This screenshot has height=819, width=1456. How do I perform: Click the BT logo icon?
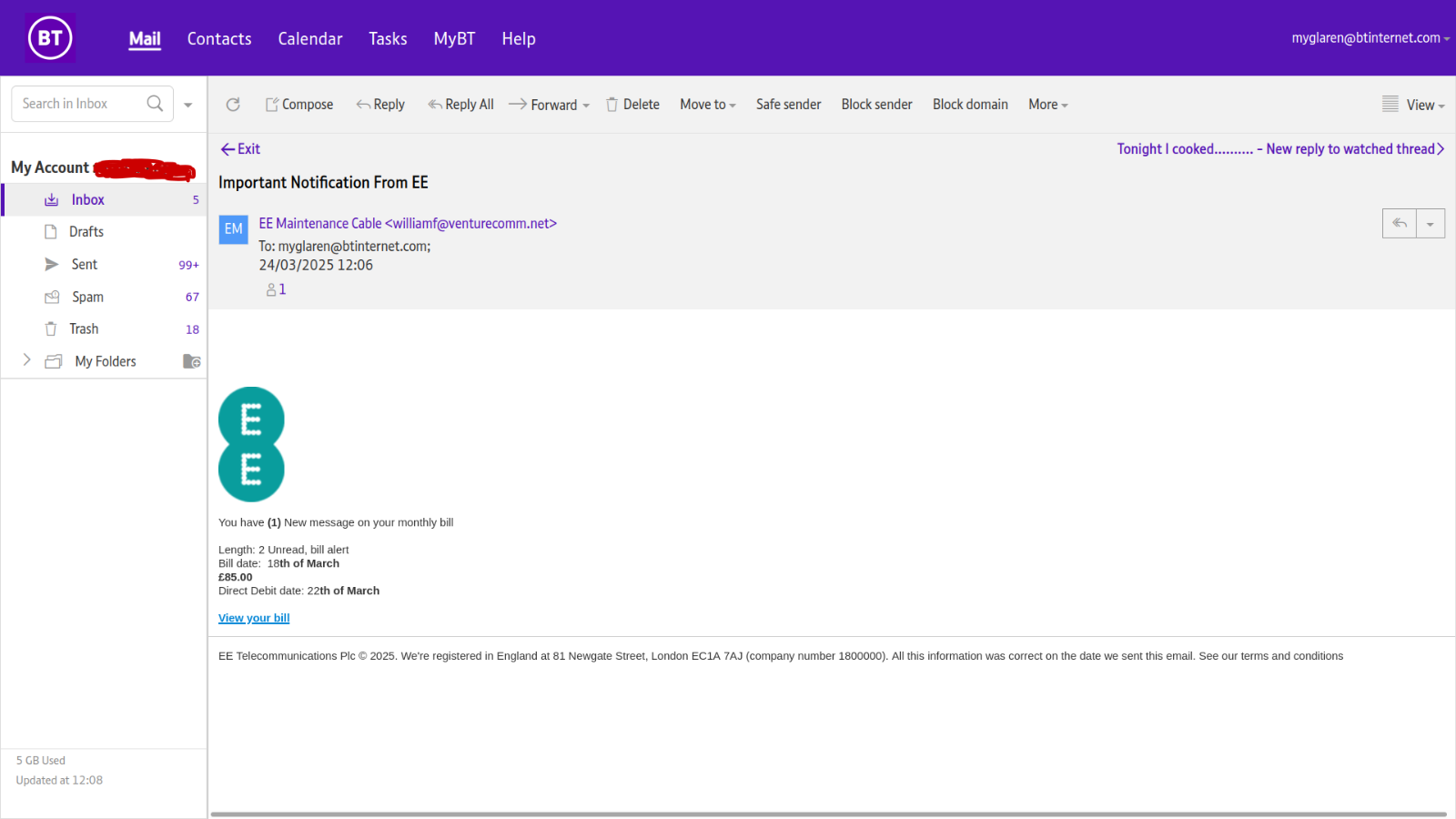point(50,38)
